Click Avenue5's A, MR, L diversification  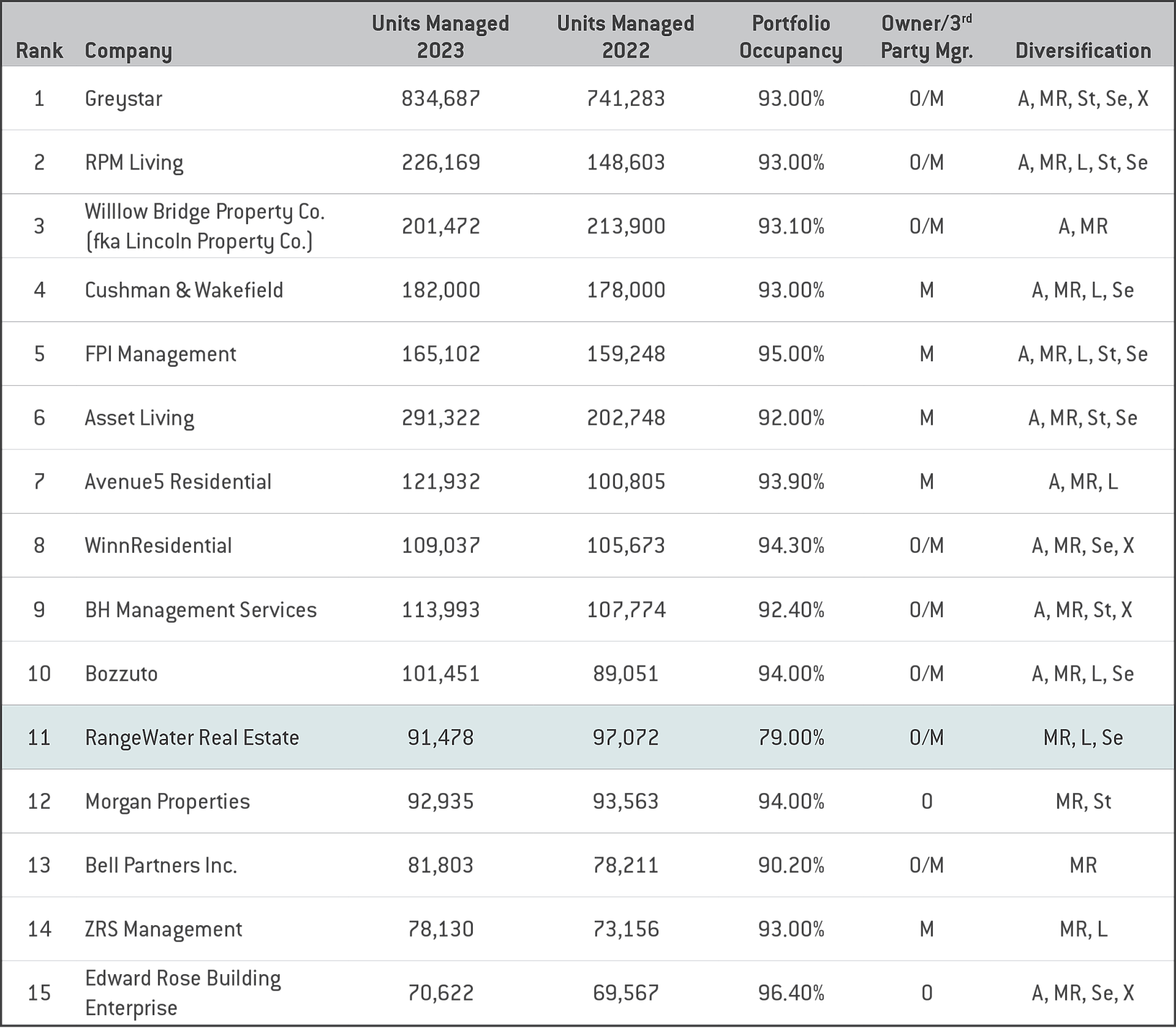coord(1083,482)
